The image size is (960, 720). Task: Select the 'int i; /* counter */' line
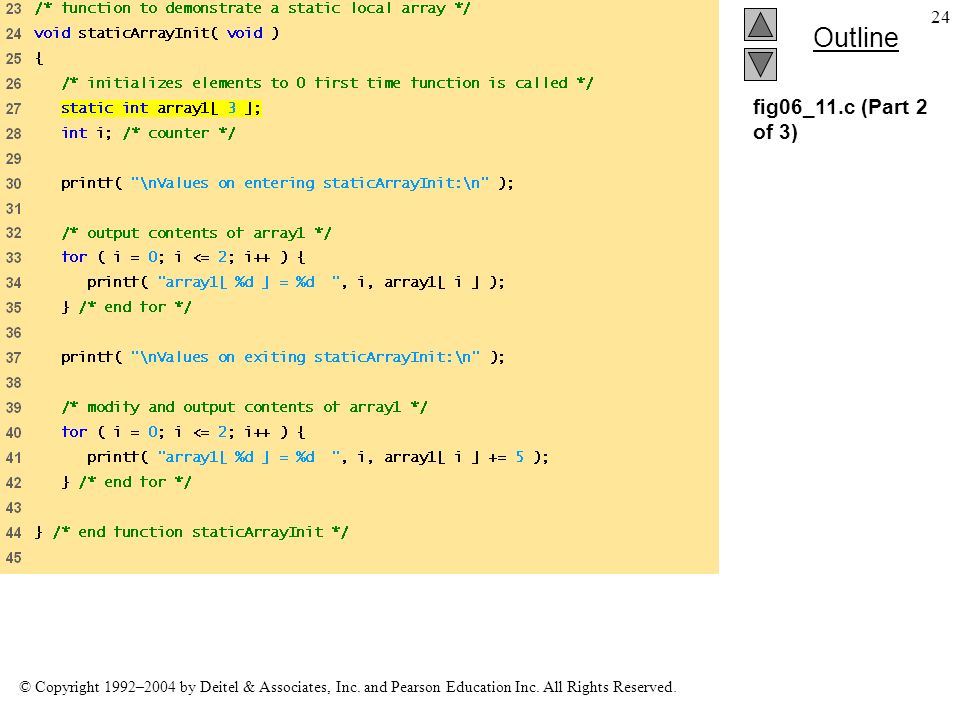pyautogui.click(x=148, y=133)
